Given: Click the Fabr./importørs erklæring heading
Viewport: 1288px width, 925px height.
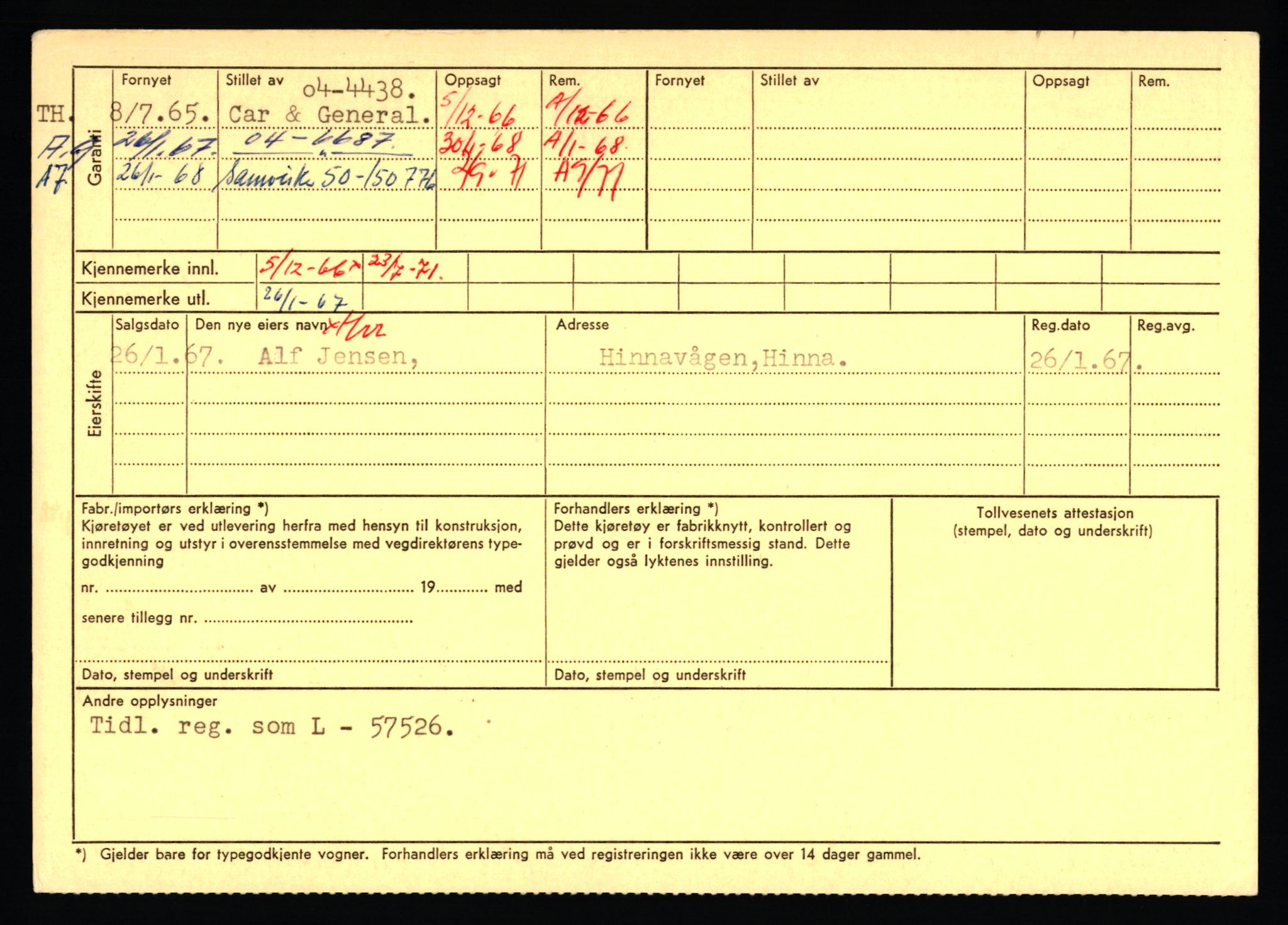Looking at the screenshot, I should click(175, 509).
